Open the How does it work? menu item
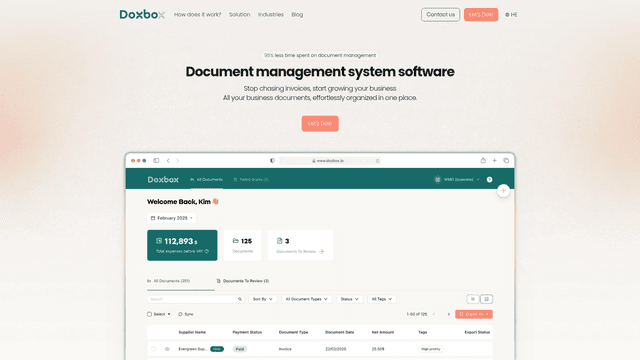This screenshot has width=640, height=360. 198,15
